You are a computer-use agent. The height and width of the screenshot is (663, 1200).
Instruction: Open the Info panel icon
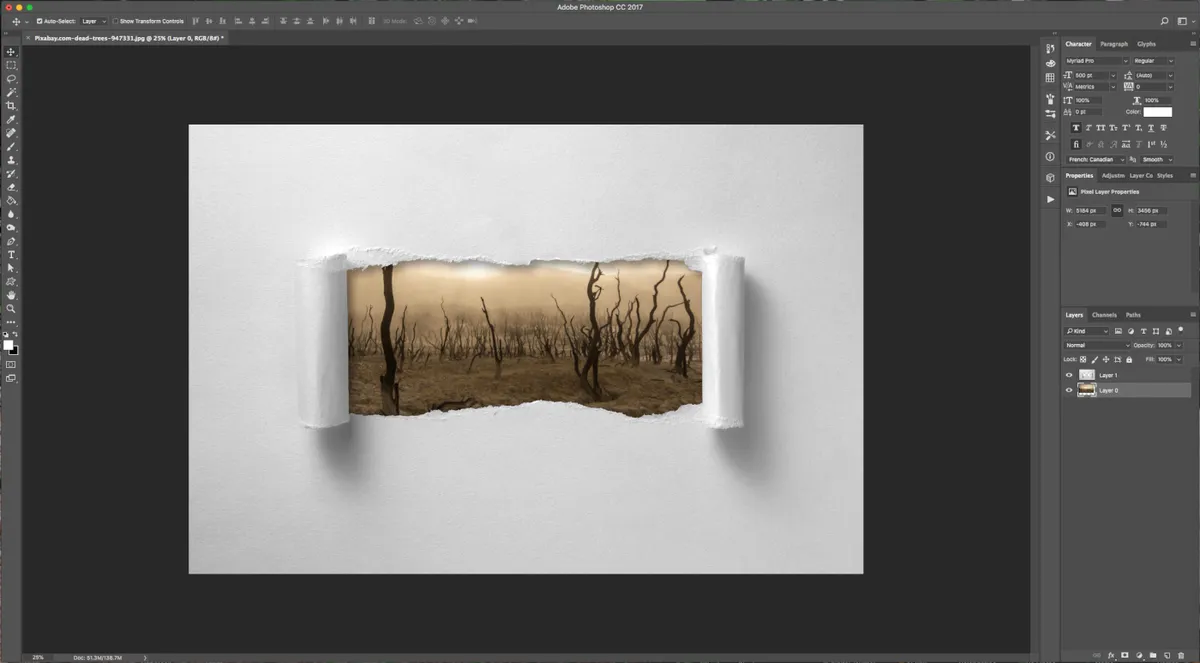click(1050, 157)
